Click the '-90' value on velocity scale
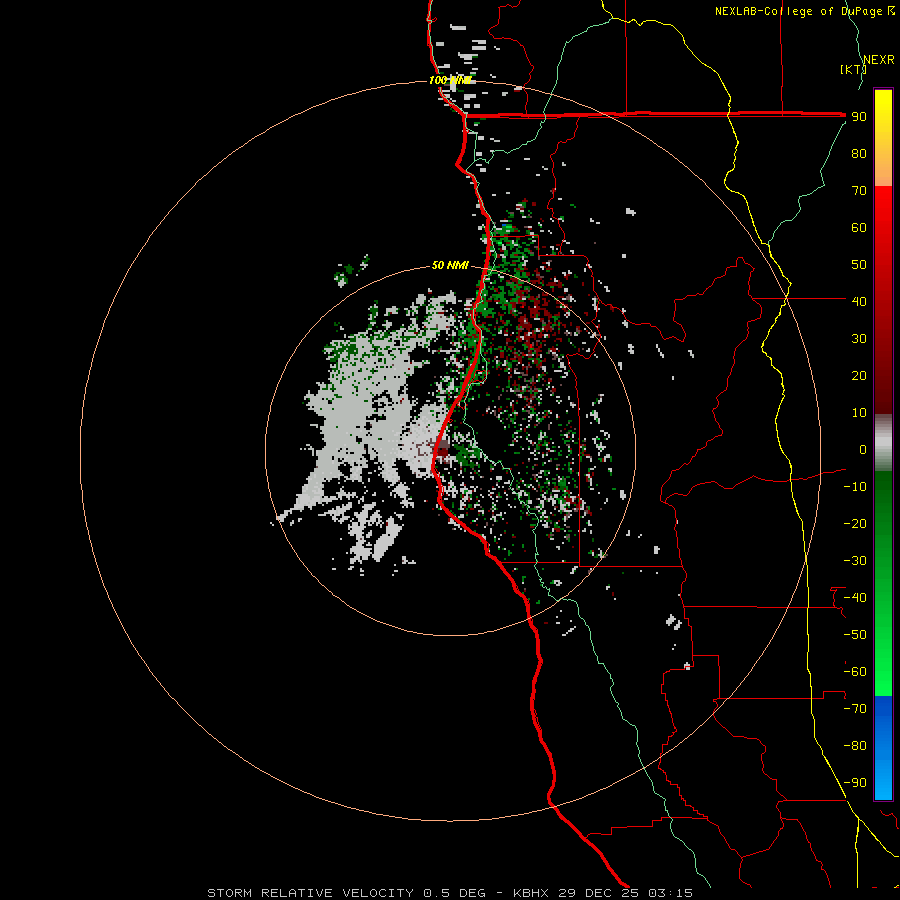The height and width of the screenshot is (900, 900). pyautogui.click(x=855, y=783)
